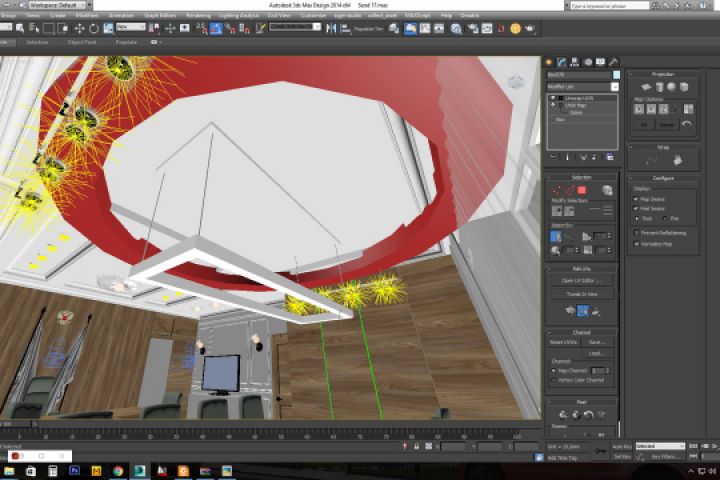Screen dimensions: 720x480
Task: Apply Planar projection map
Action: tap(646, 87)
